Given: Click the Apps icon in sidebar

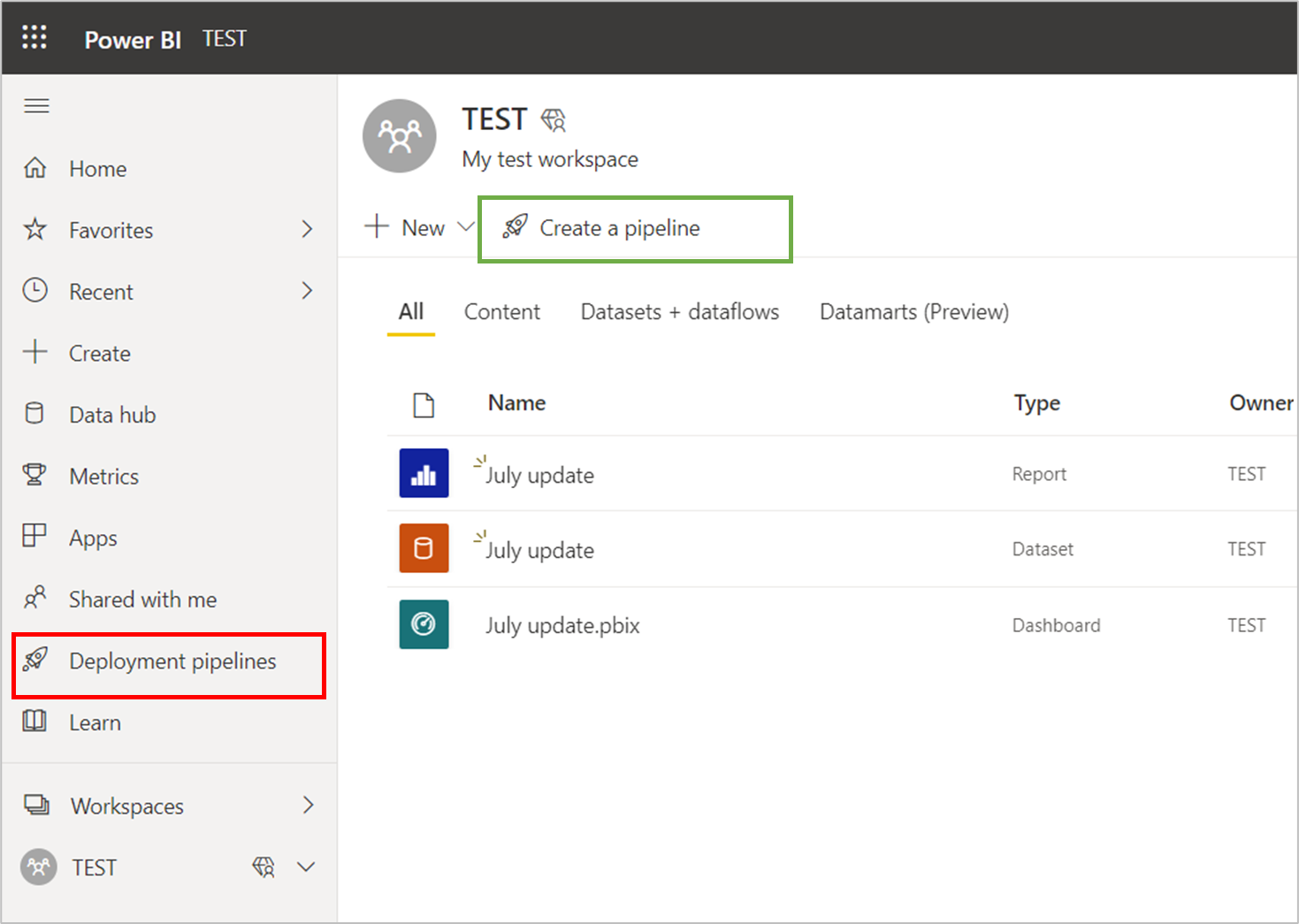Looking at the screenshot, I should tap(34, 537).
